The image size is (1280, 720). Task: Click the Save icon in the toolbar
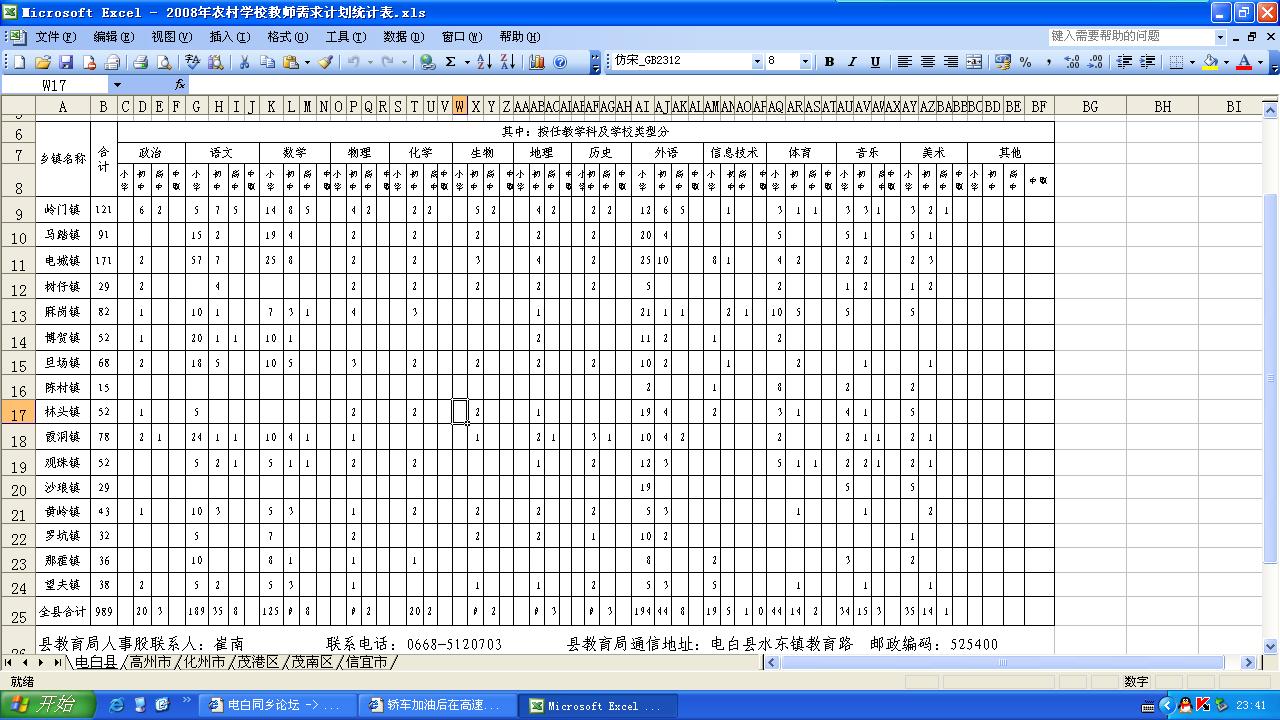[x=65, y=62]
